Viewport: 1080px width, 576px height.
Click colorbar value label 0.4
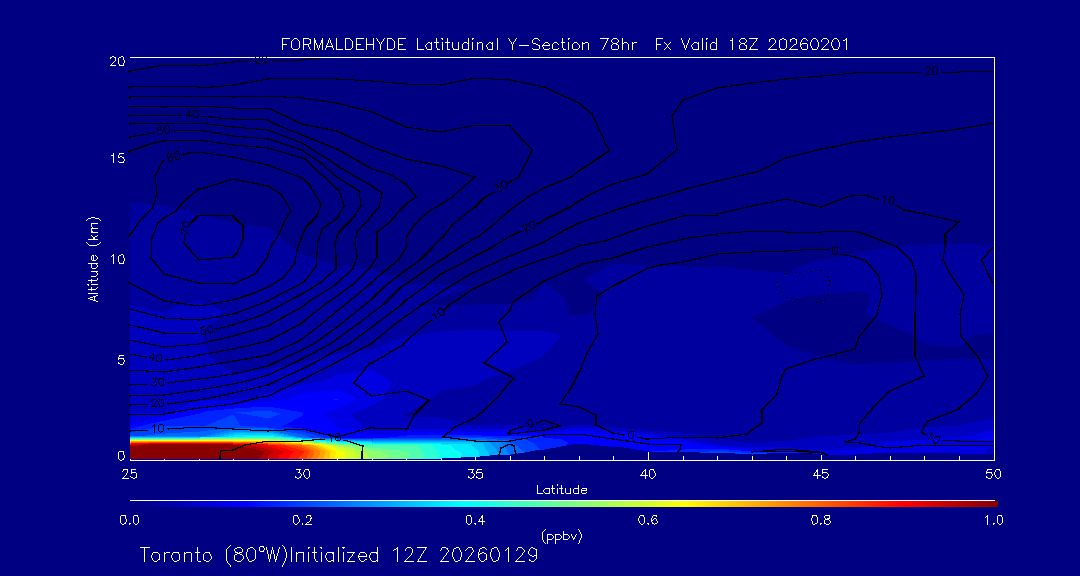click(x=475, y=520)
